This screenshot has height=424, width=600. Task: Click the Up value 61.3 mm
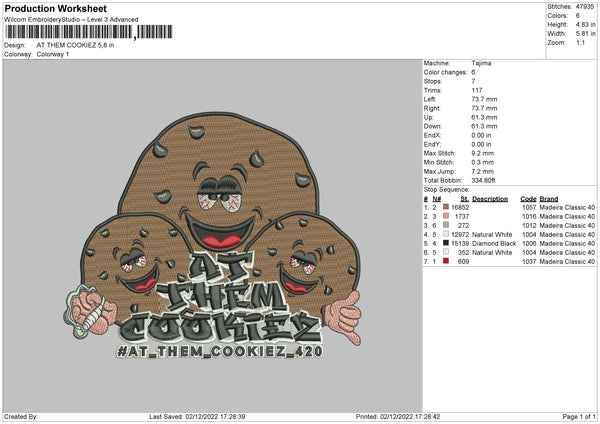pyautogui.click(x=484, y=117)
